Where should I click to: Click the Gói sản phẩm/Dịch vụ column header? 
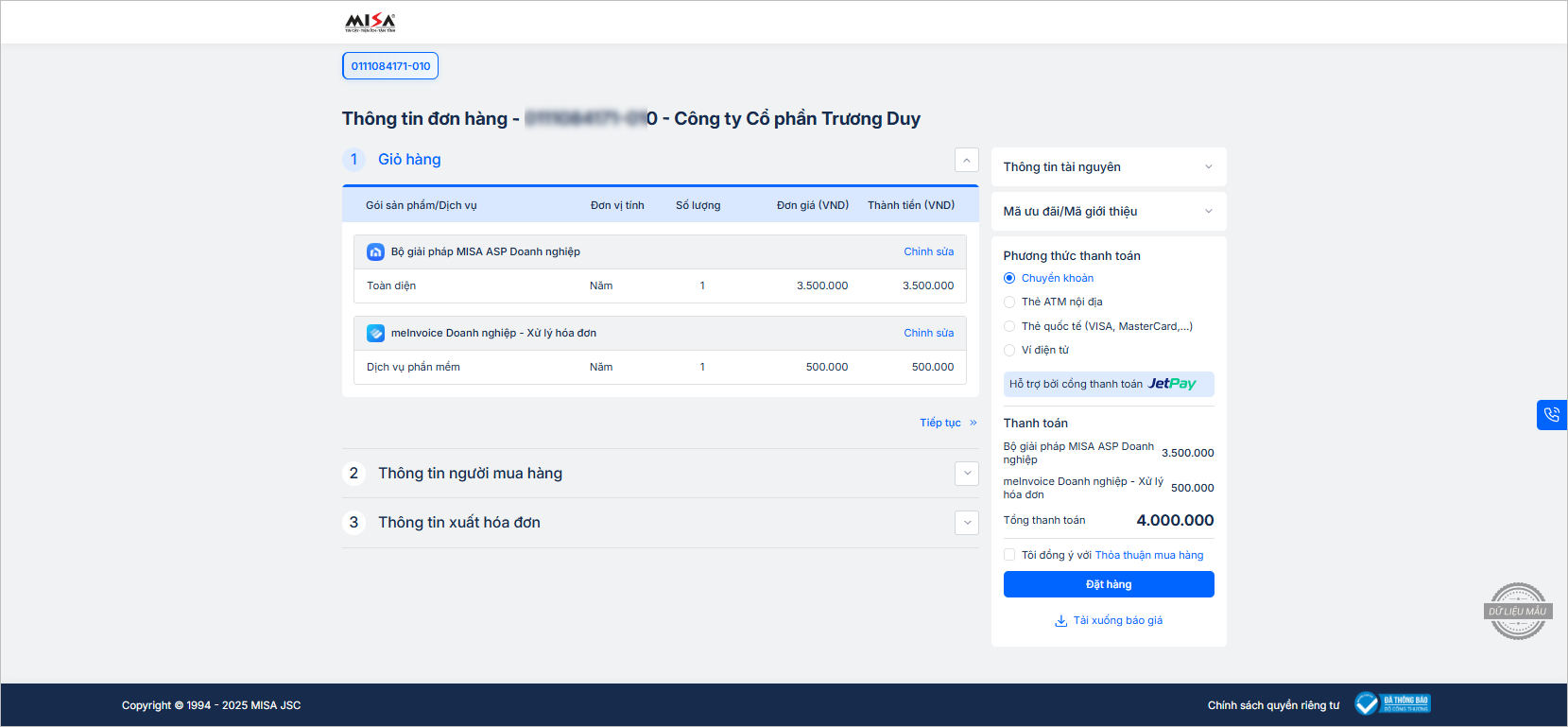(x=422, y=205)
